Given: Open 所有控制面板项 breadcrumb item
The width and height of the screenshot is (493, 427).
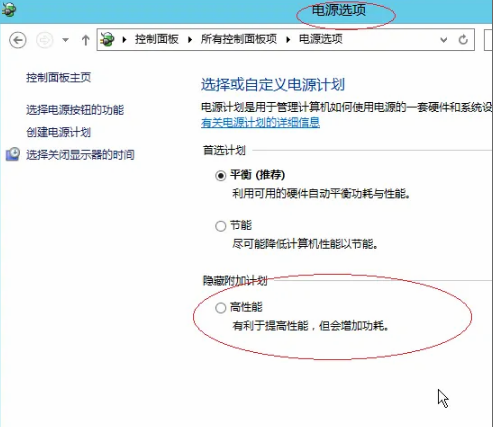Looking at the screenshot, I should (x=239, y=39).
